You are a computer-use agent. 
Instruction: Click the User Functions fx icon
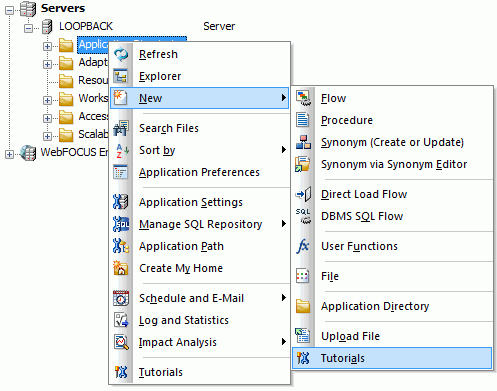(x=303, y=246)
